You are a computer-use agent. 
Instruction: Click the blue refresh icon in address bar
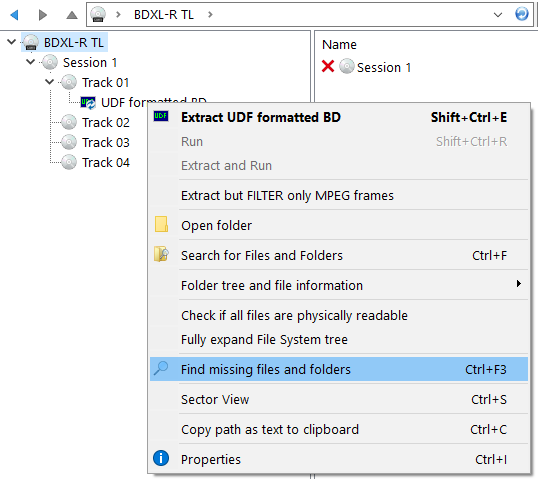pos(522,14)
